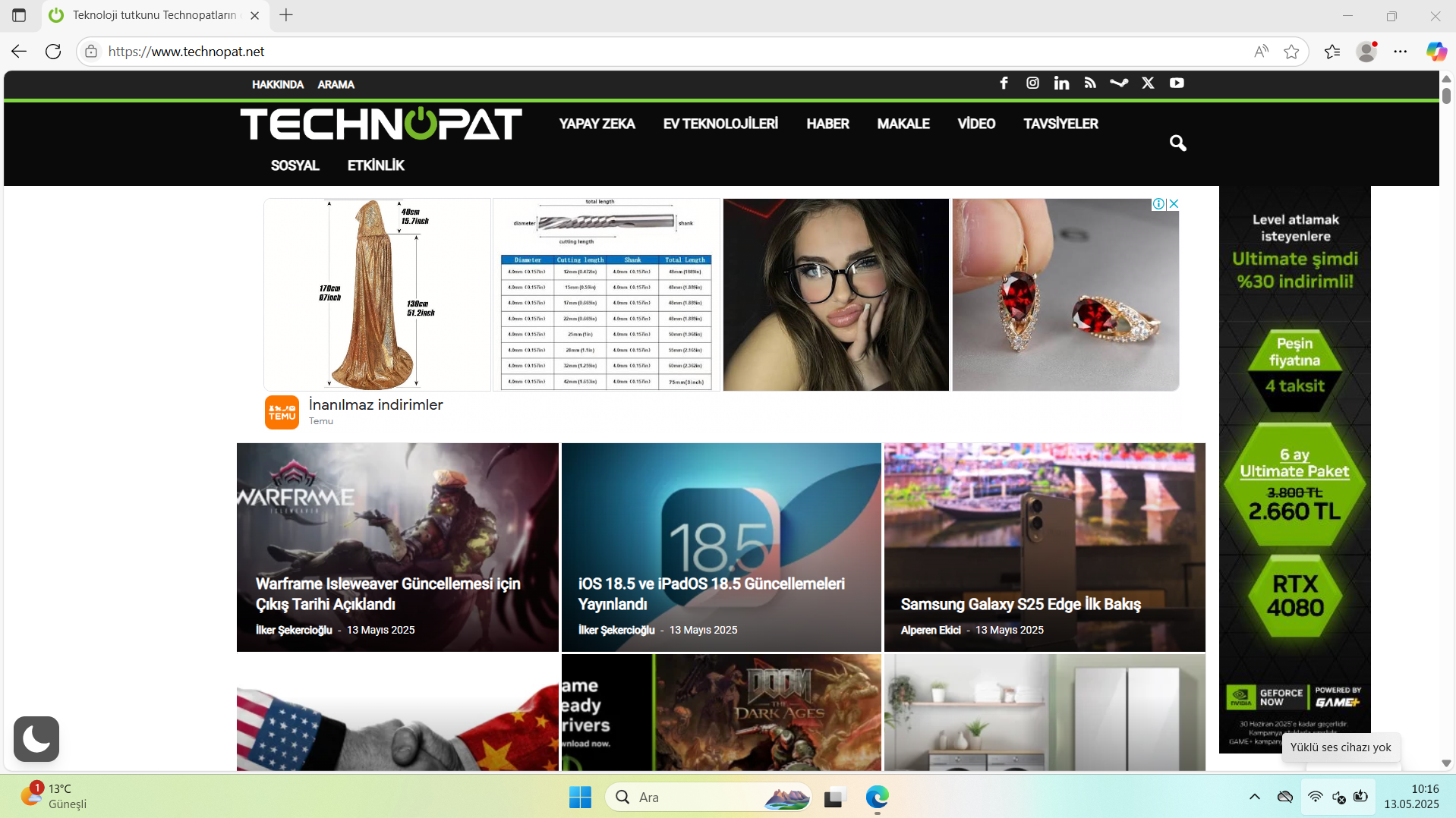Go back with the browser back arrow
Viewport: 1456px width, 818px height.
click(x=19, y=52)
